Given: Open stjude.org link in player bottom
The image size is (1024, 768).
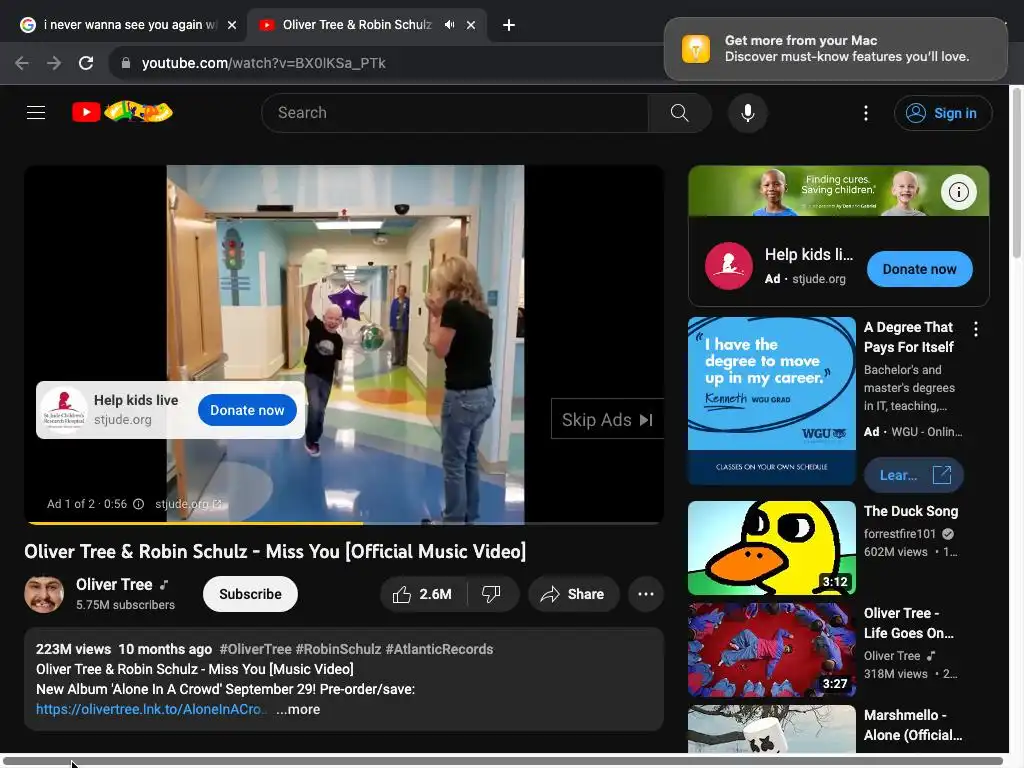Looking at the screenshot, I should point(188,504).
